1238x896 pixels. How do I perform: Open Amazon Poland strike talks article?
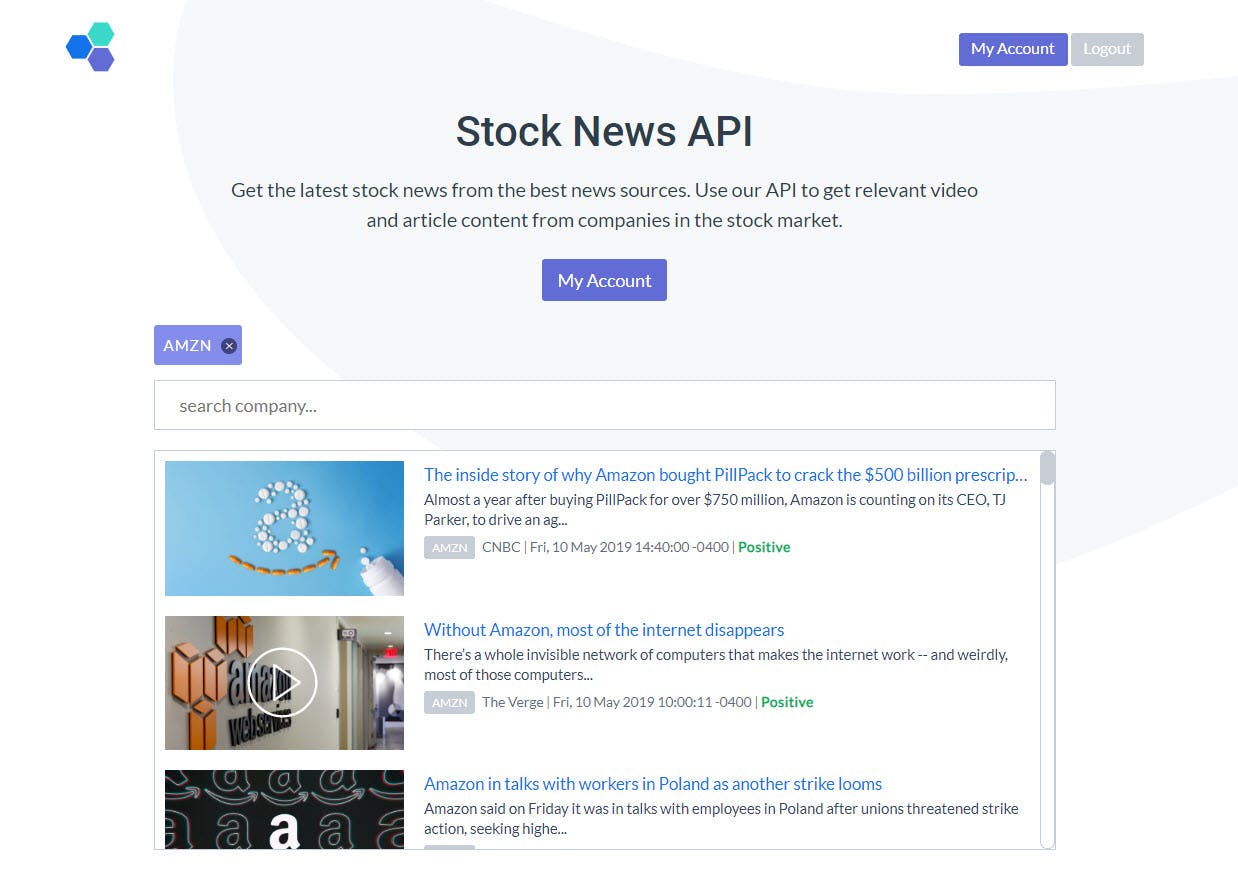pos(653,784)
